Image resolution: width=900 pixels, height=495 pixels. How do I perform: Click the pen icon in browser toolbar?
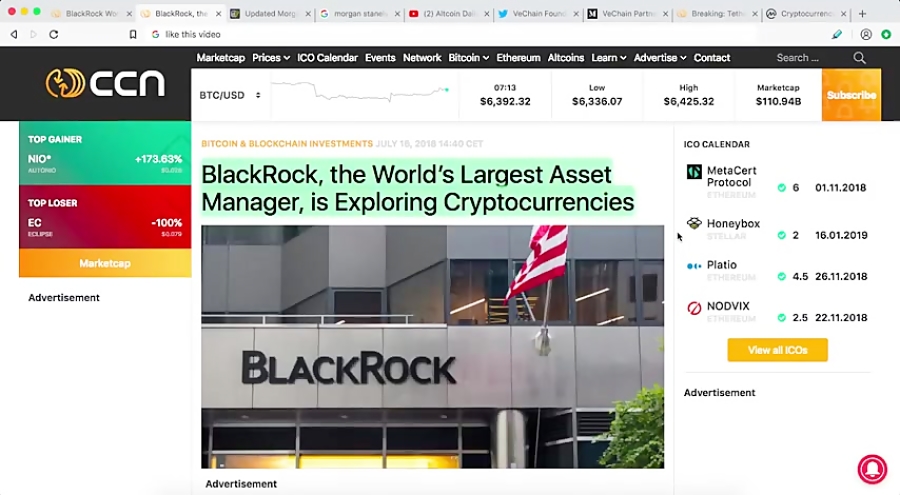coord(837,34)
